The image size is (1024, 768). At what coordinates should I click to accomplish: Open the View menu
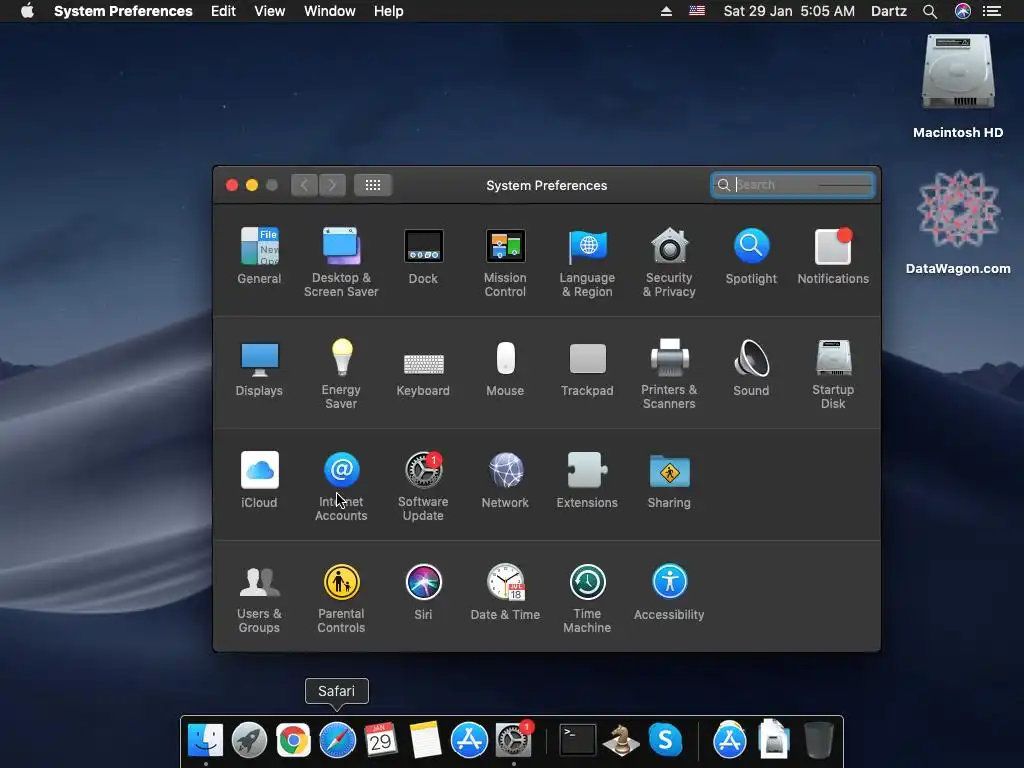tap(270, 11)
